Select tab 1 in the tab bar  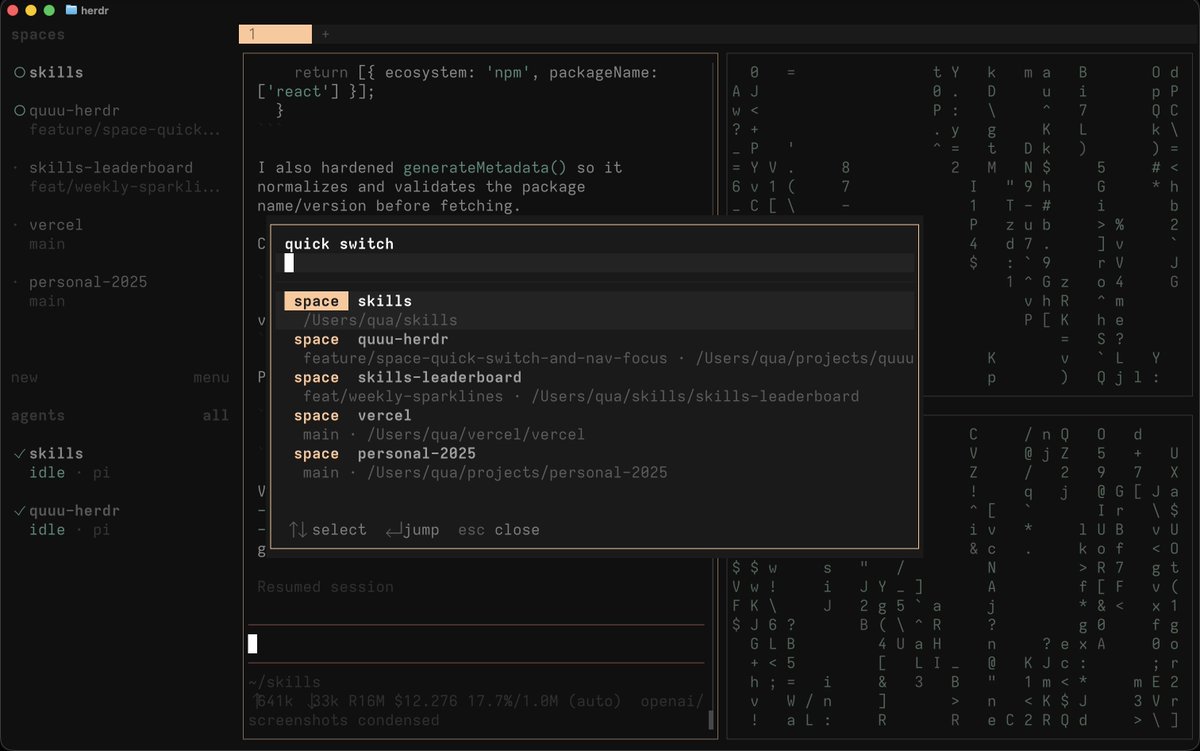click(x=275, y=34)
